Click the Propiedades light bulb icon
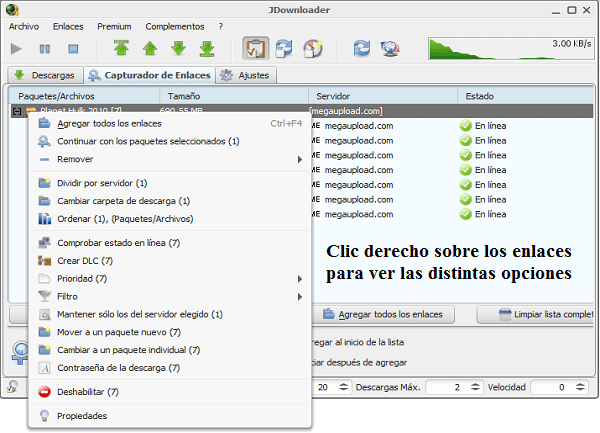600x433 pixels. (44, 416)
